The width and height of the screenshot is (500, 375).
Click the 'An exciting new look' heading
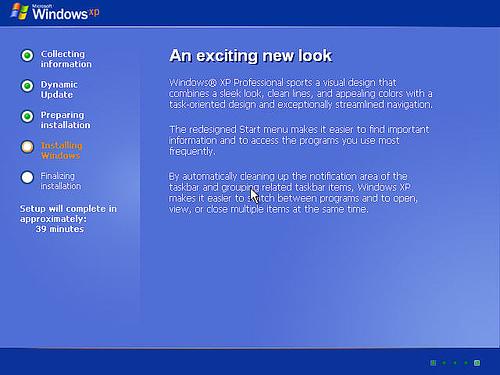(x=251, y=56)
